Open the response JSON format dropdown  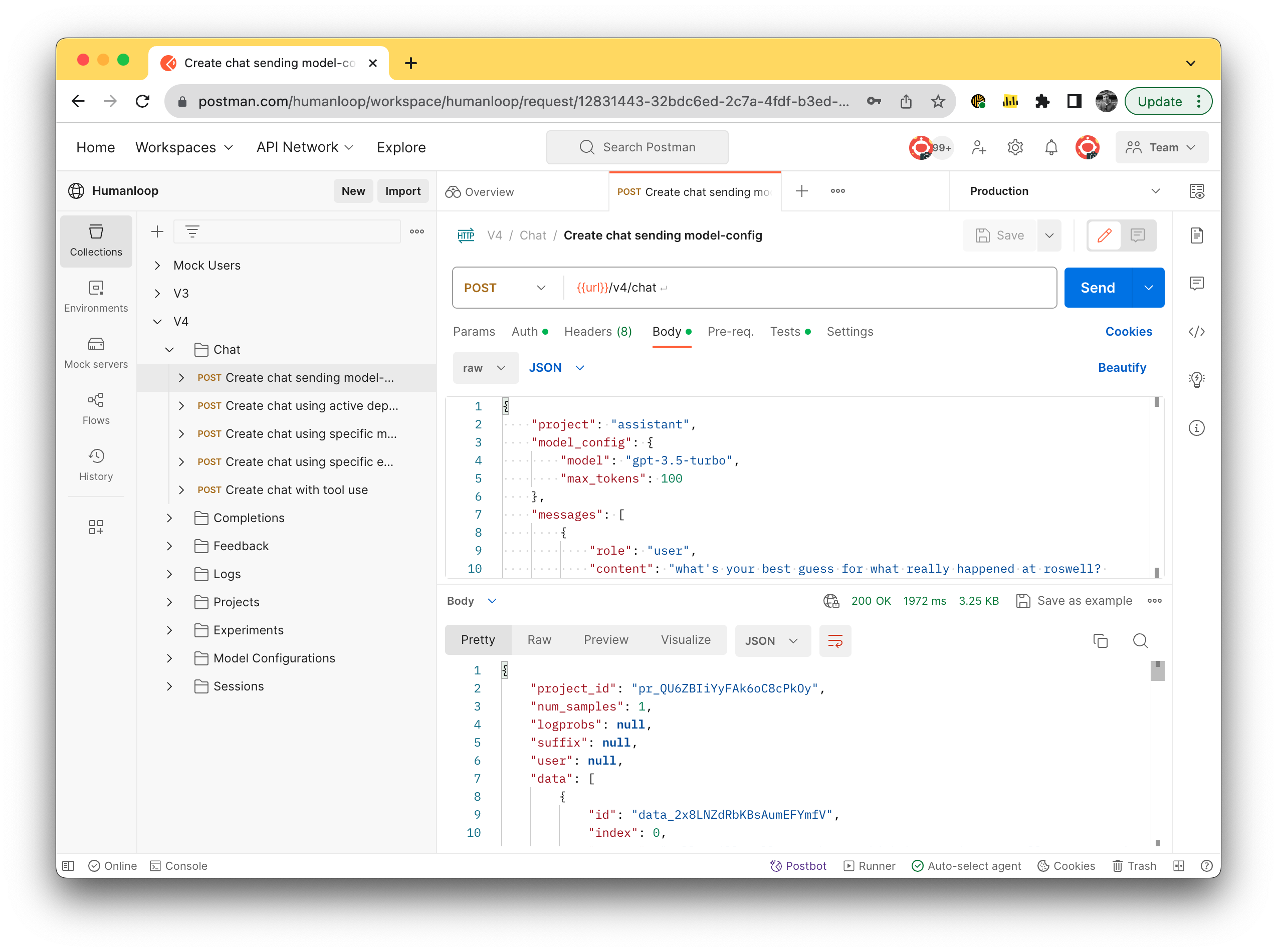[772, 641]
